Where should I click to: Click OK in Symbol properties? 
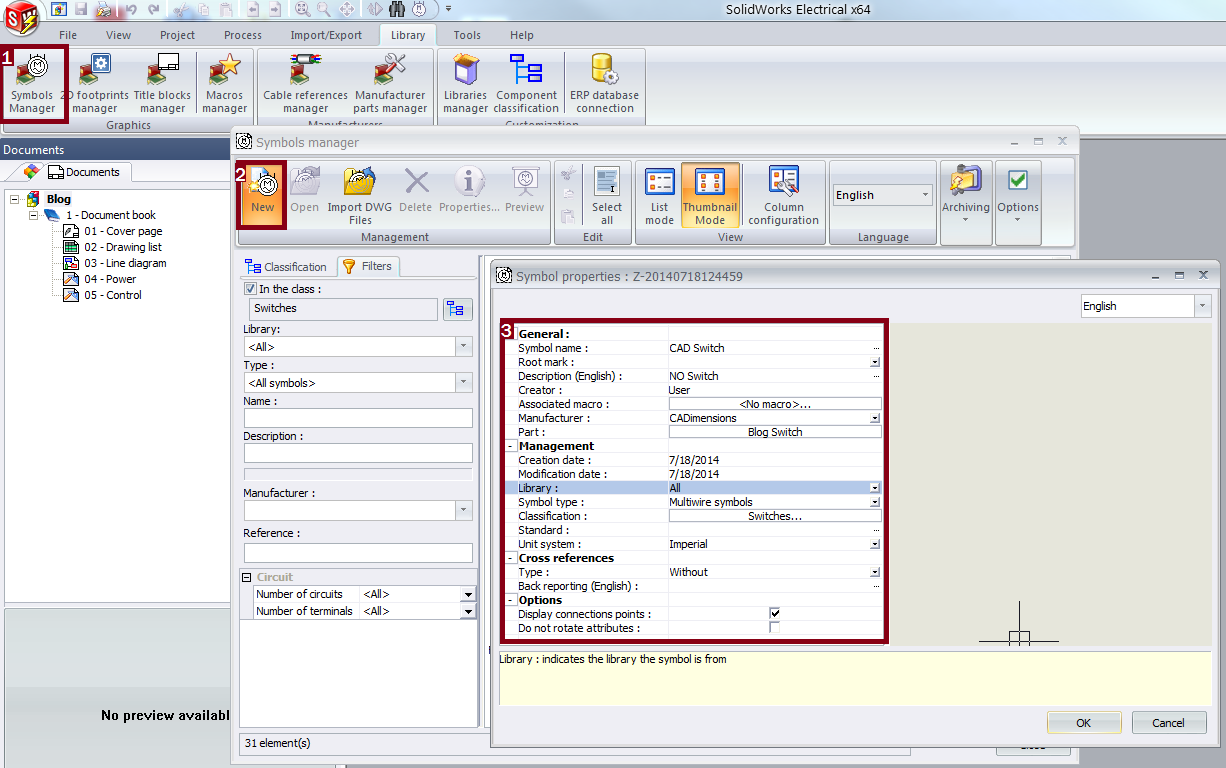coord(1084,722)
